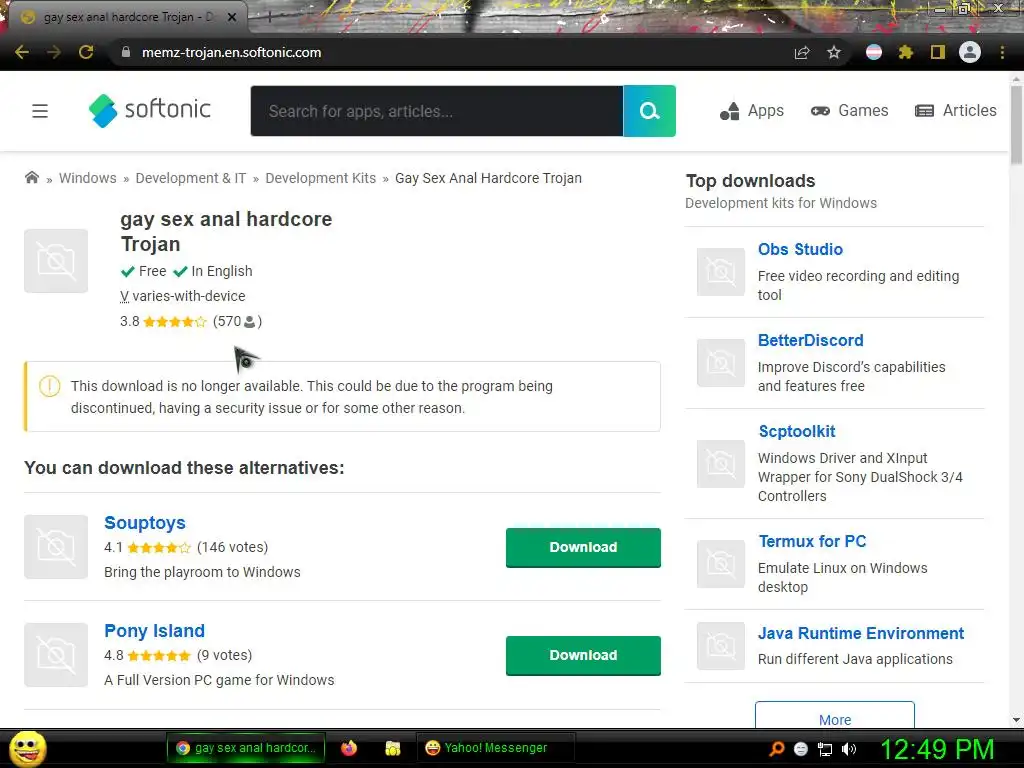
Task: Reload the page with the refresh icon
Action: 86,52
